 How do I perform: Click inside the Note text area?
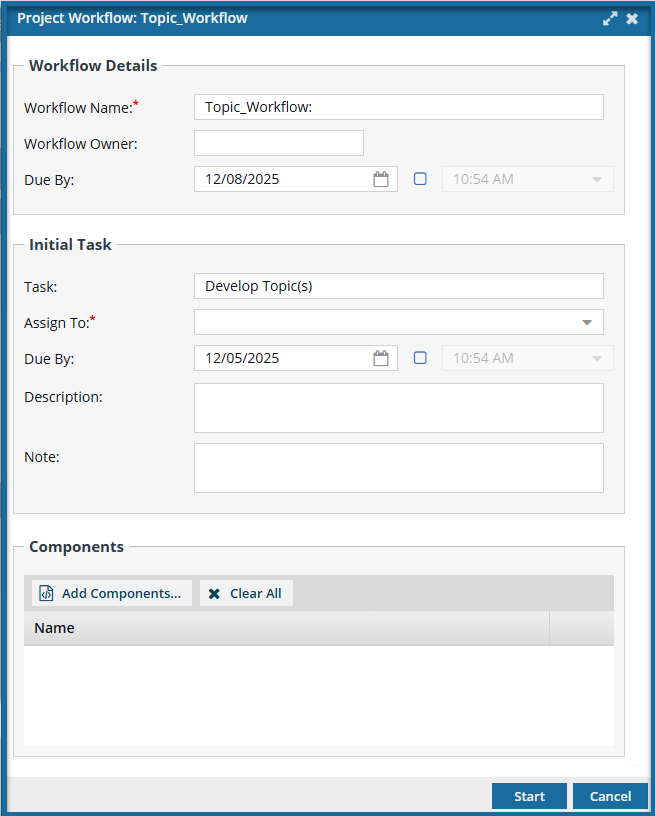[x=398, y=468]
